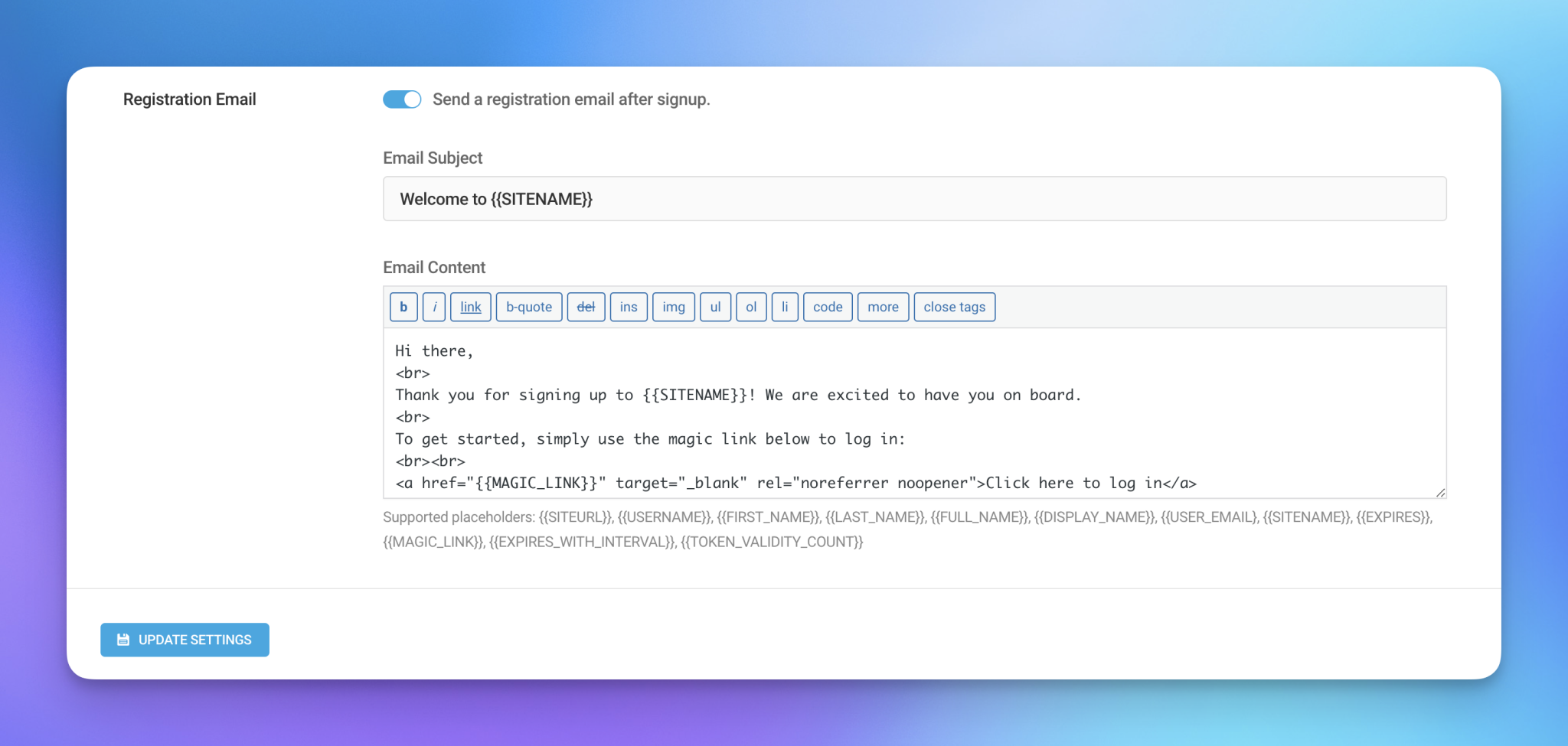Start an unordered list with ul
The width and height of the screenshot is (1568, 746).
tap(715, 307)
